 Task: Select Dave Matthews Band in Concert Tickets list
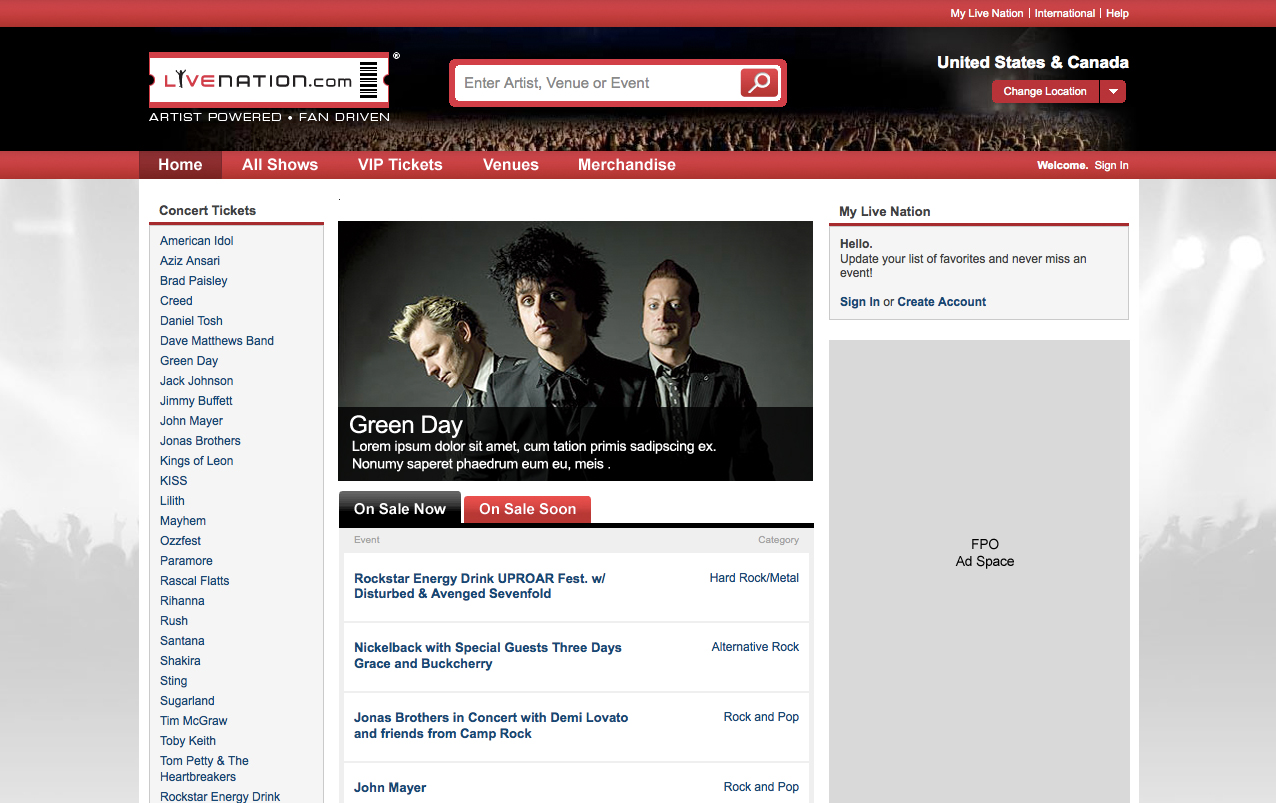click(217, 341)
